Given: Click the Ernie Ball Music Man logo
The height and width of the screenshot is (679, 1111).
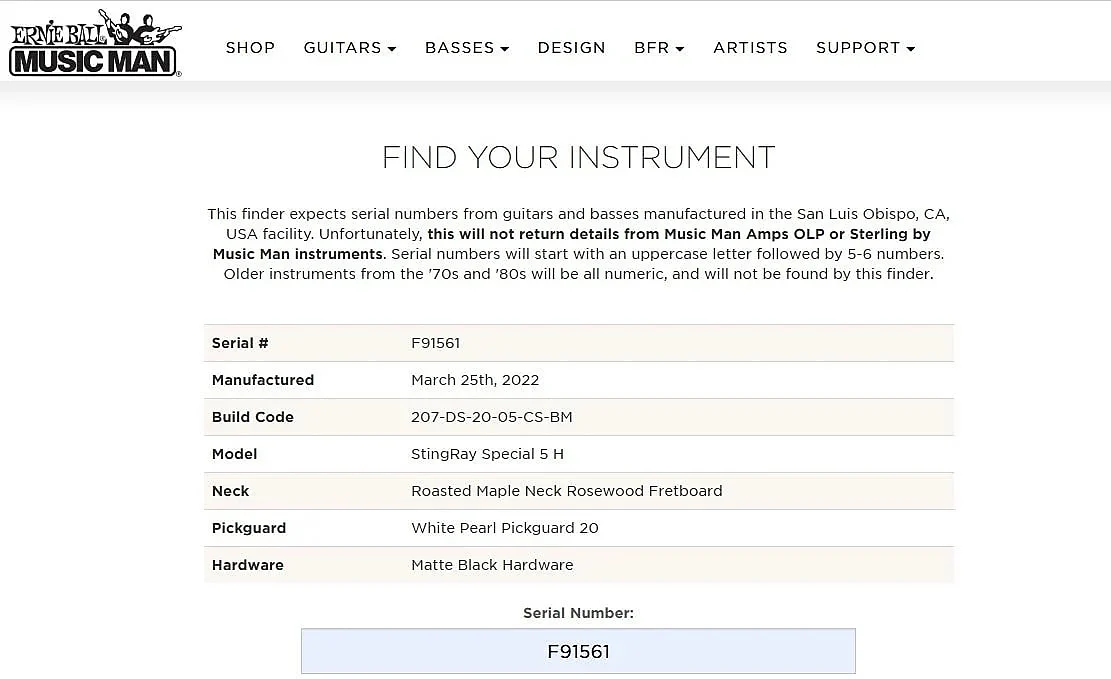Looking at the screenshot, I should pos(95,43).
